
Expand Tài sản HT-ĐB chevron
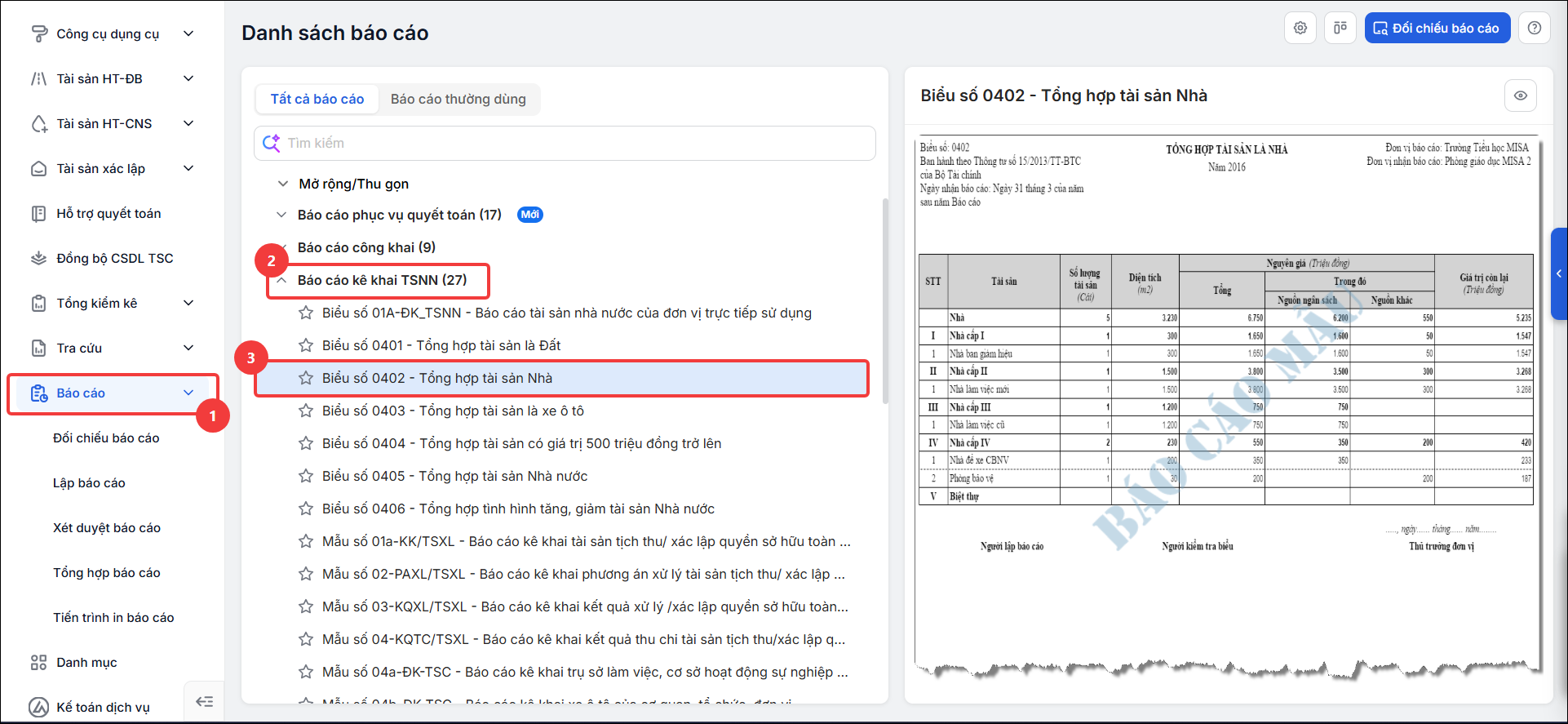[188, 78]
